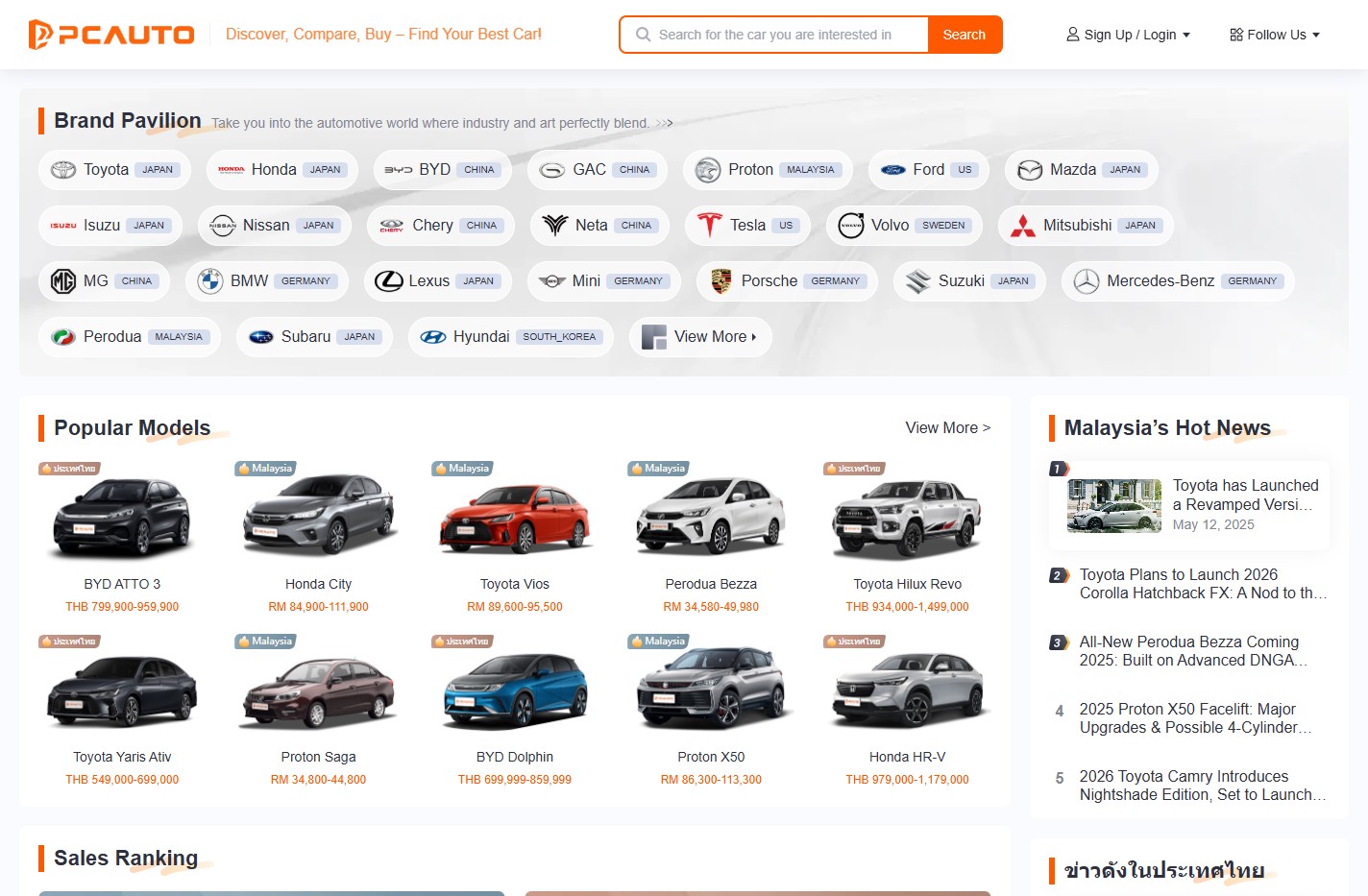1368x896 pixels.
Task: Select the Proton X50 car image
Action: [x=711, y=690]
